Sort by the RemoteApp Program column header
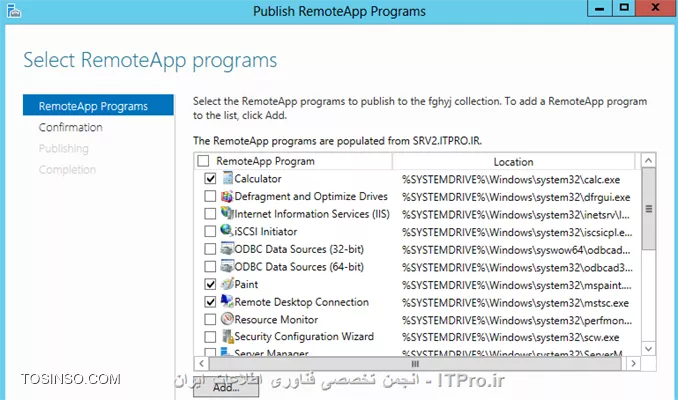 pyautogui.click(x=294, y=161)
